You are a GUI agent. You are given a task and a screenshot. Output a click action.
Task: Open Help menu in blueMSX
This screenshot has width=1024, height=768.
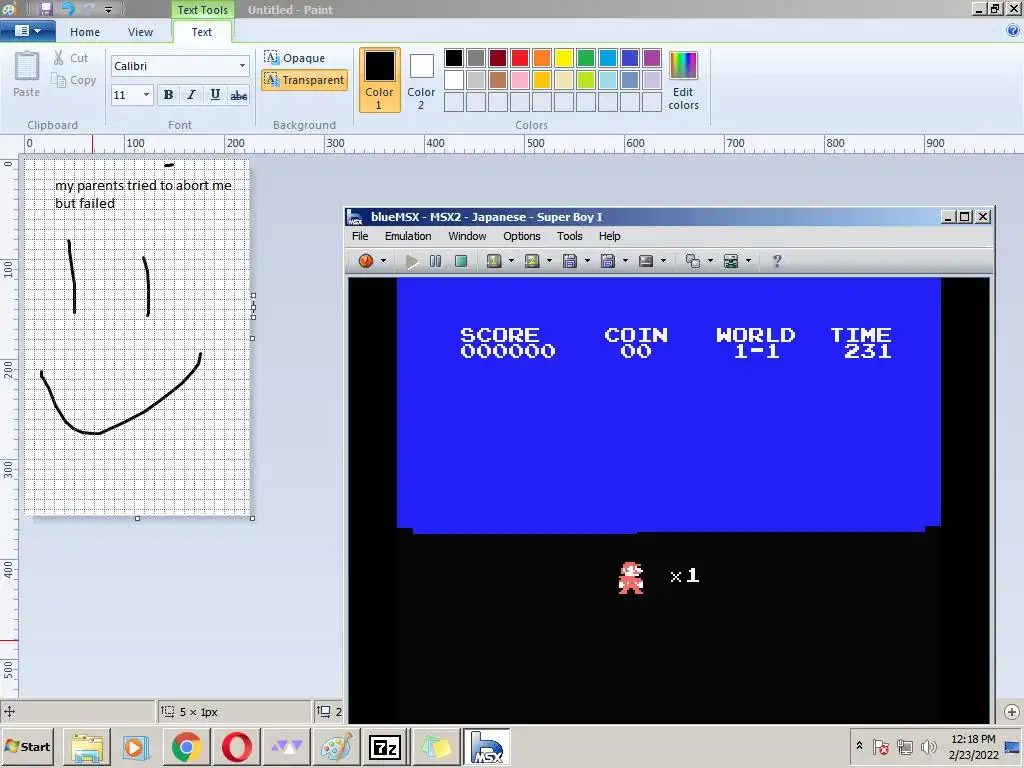click(x=609, y=236)
